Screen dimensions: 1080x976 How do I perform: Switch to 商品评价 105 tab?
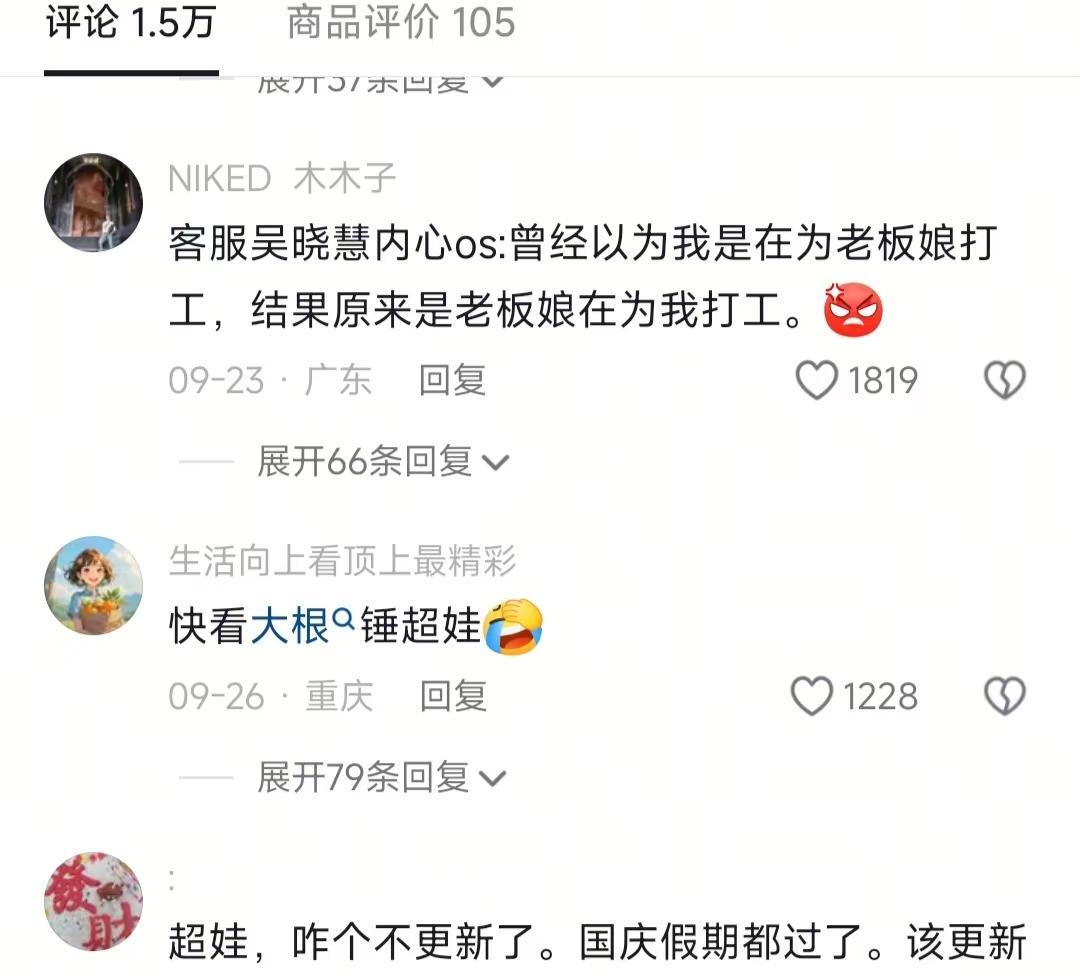401,22
